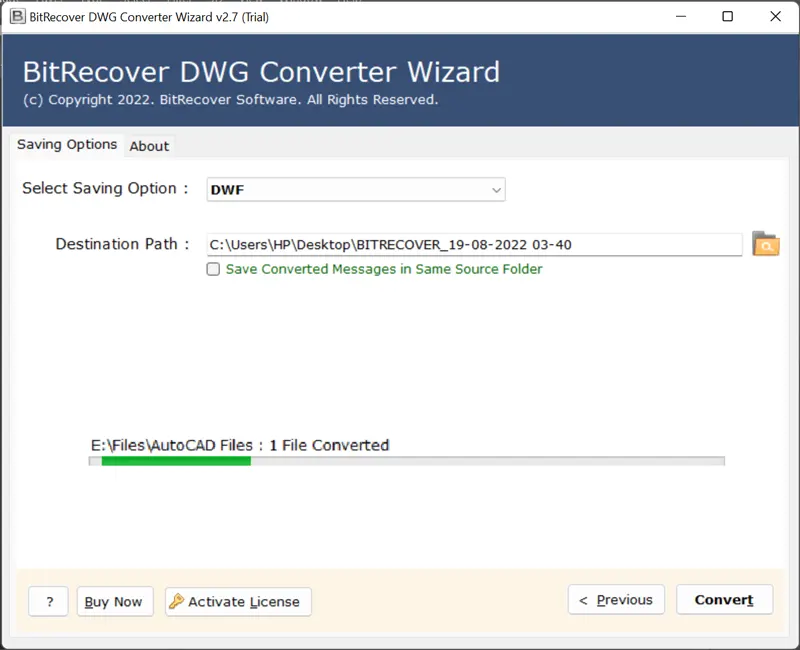Click the green conversion progress bar
This screenshot has width=800, height=650.
point(407,461)
